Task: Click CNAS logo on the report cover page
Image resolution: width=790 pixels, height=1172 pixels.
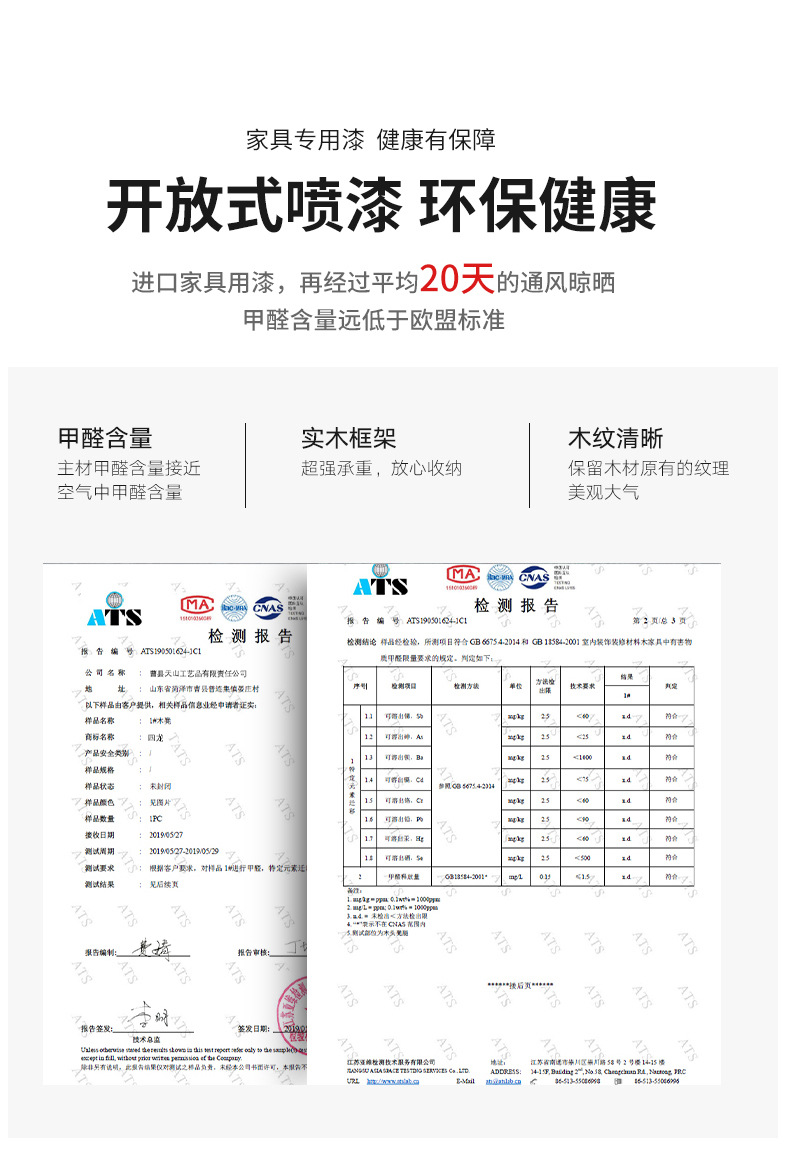Action: point(268,608)
